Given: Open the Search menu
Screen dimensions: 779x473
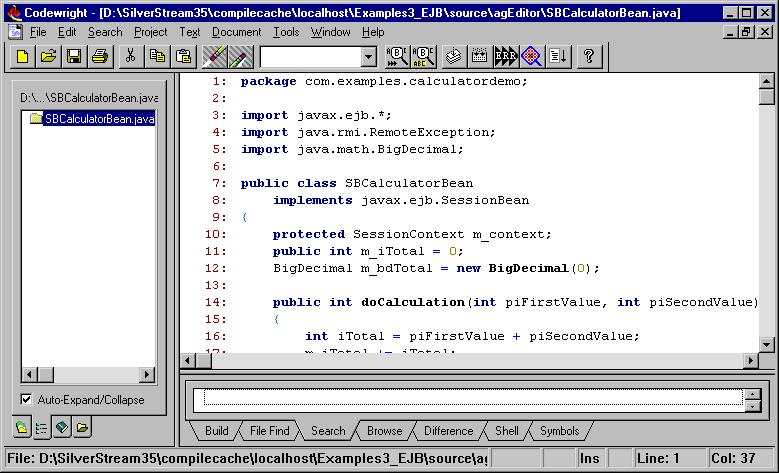Looking at the screenshot, I should pyautogui.click(x=105, y=32).
